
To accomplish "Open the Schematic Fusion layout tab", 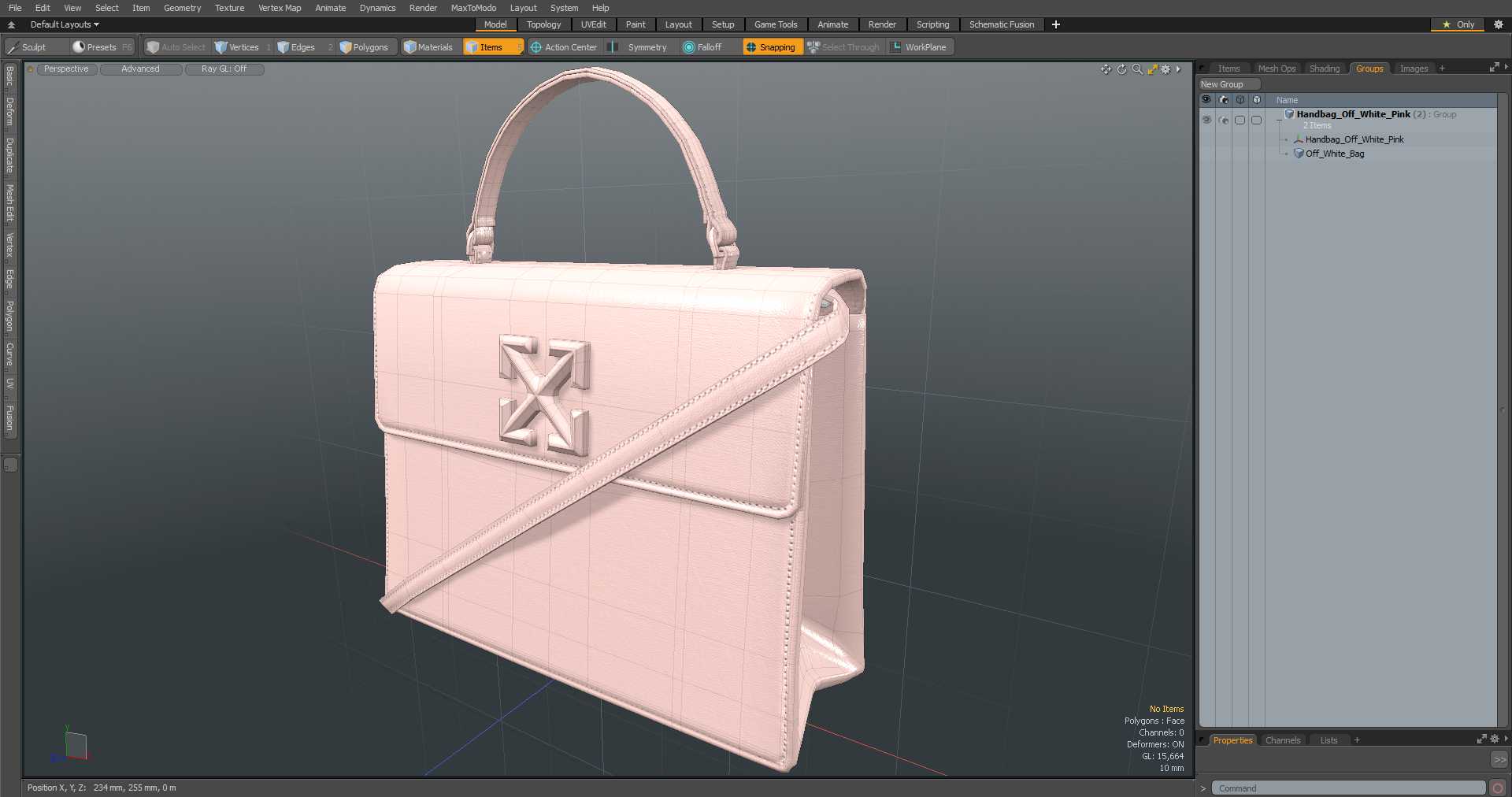I will 1002,24.
